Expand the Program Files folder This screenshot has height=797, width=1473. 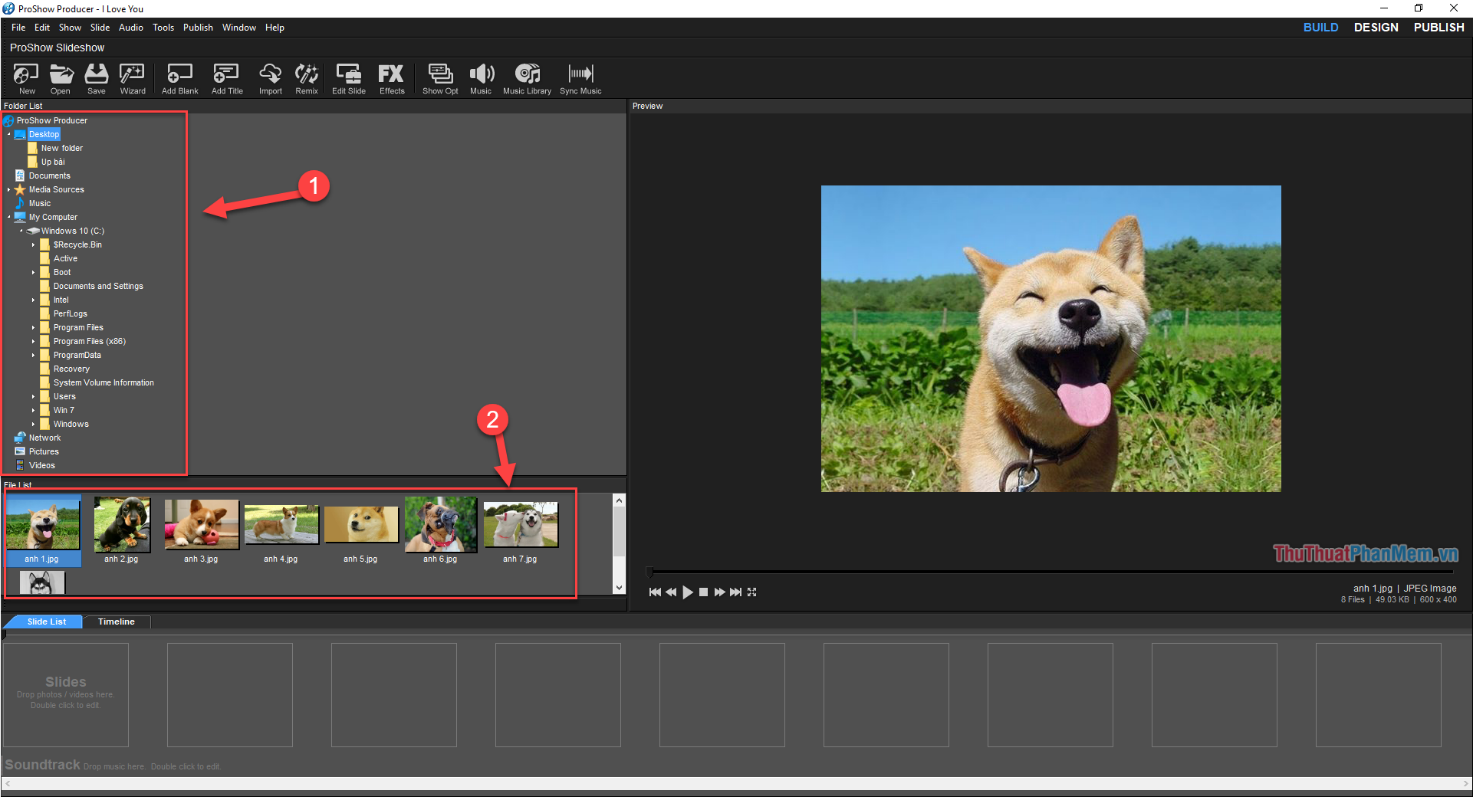(x=33, y=327)
